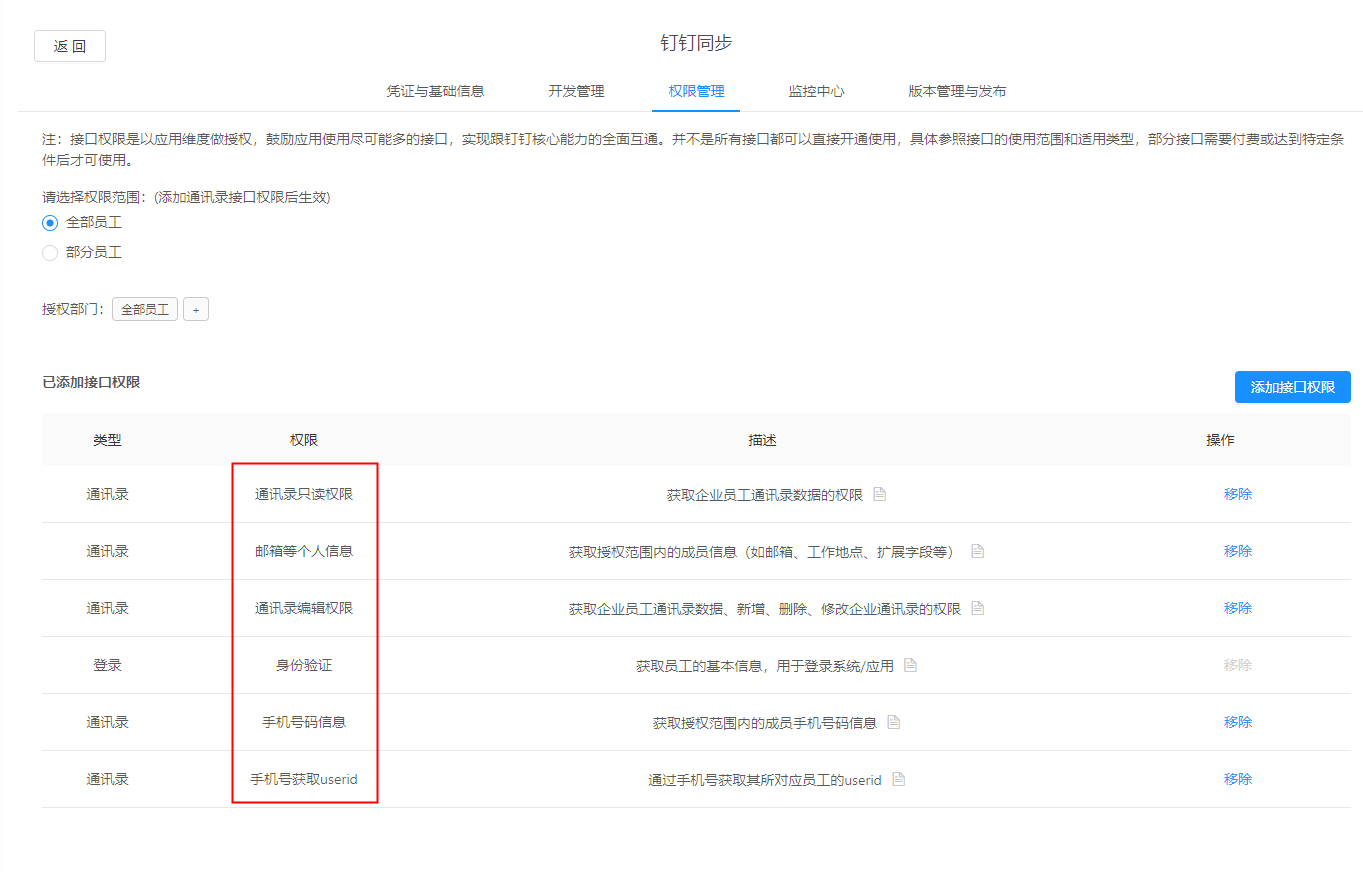The height and width of the screenshot is (872, 1363).
Task: Remove the 通讯录只读权限 permission
Action: tap(1238, 494)
